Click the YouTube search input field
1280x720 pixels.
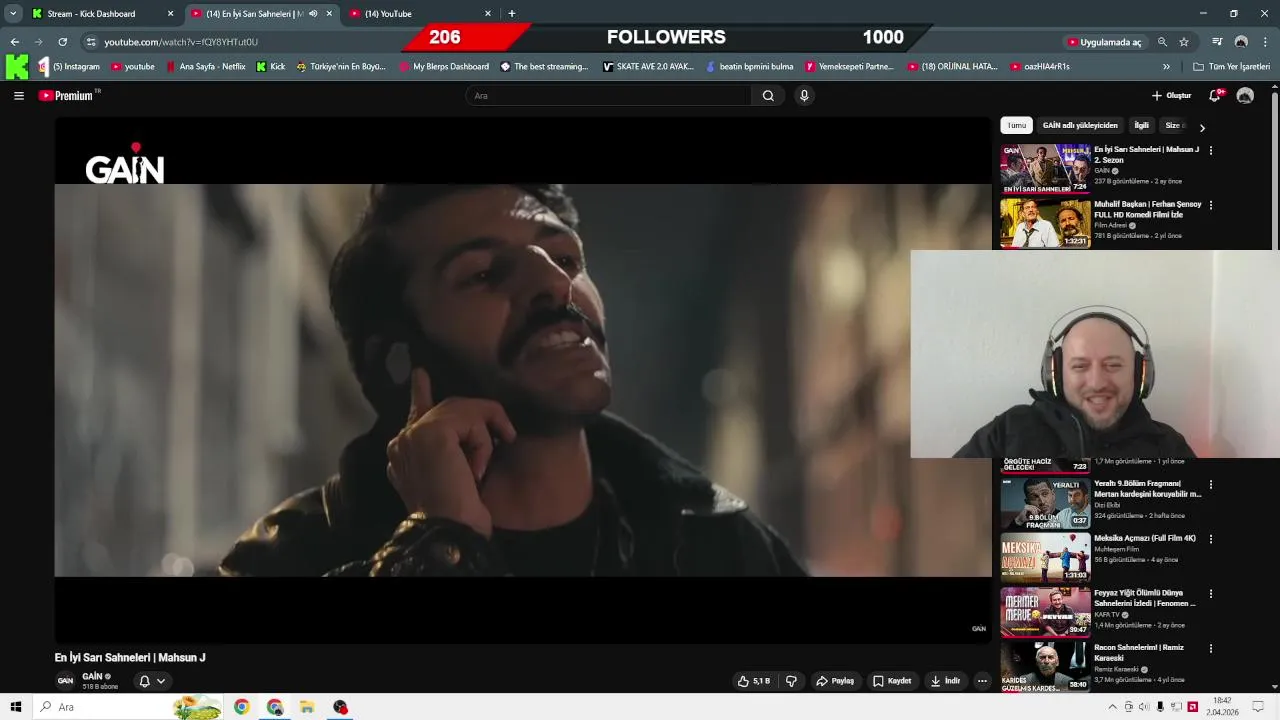pyautogui.click(x=608, y=96)
